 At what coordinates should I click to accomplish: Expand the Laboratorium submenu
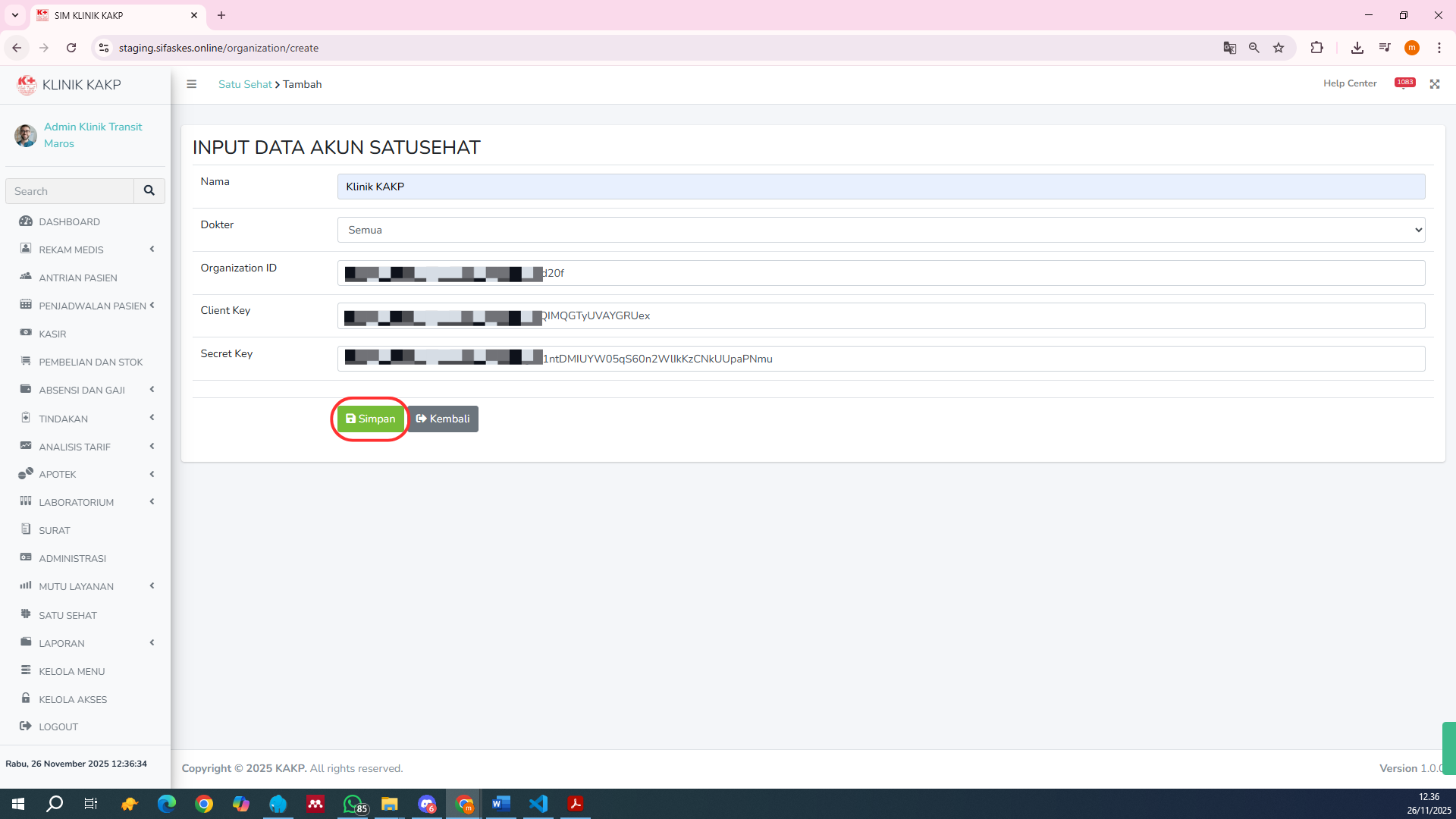(x=76, y=502)
